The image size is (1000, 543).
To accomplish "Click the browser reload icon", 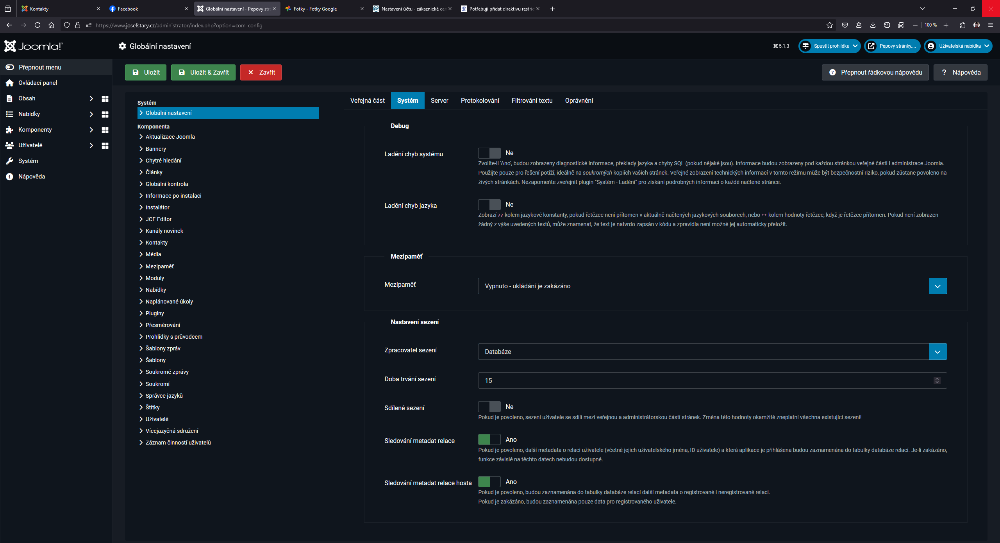I will [39, 23].
